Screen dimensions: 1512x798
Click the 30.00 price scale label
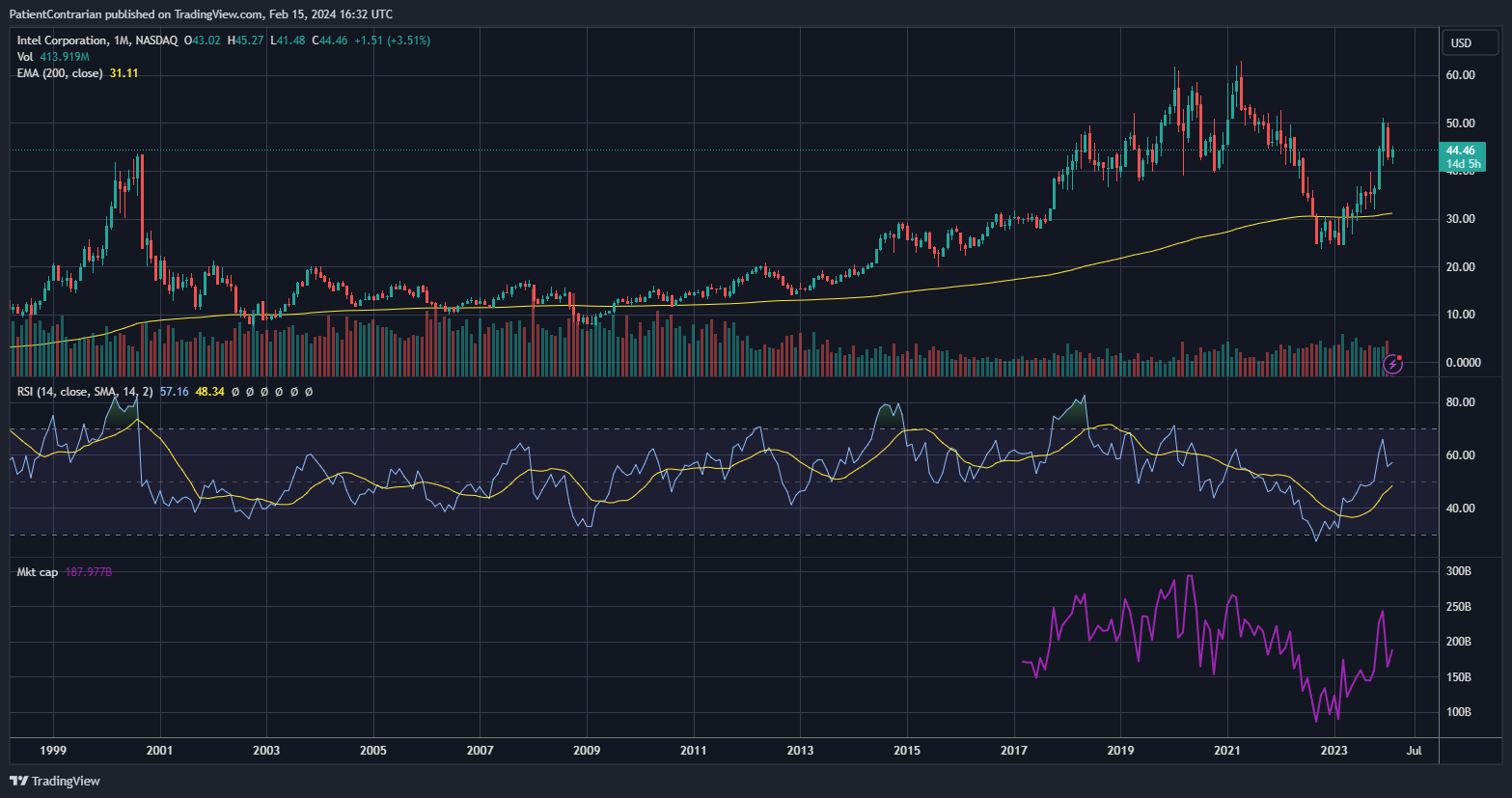(1460, 219)
